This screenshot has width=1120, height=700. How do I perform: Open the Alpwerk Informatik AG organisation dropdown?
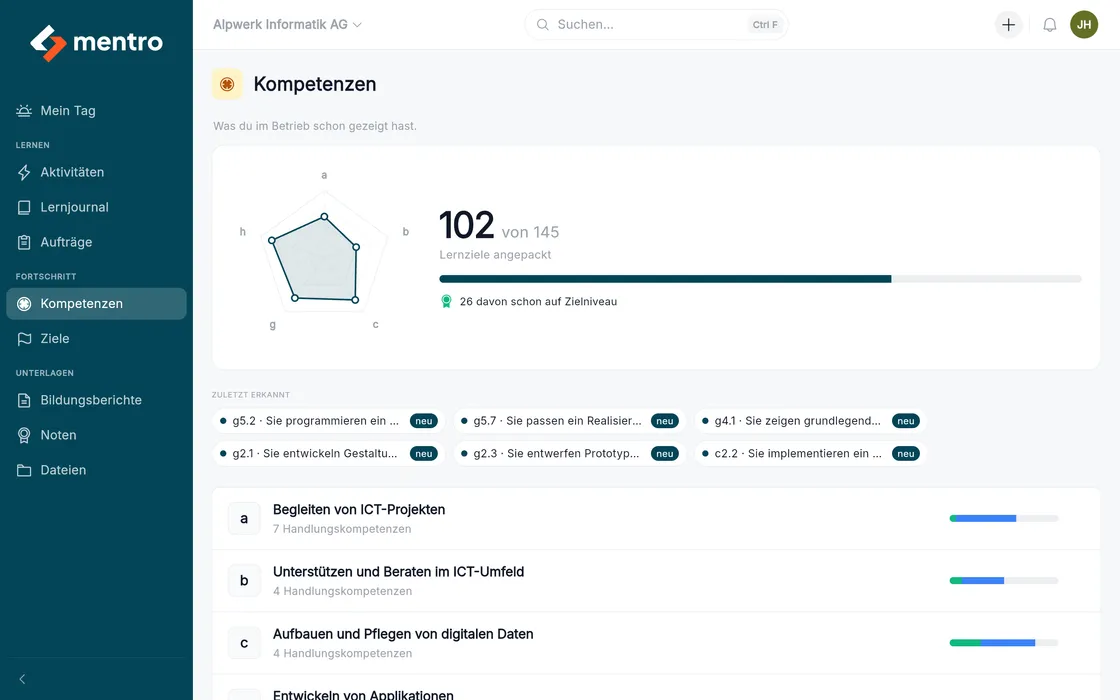coord(287,24)
